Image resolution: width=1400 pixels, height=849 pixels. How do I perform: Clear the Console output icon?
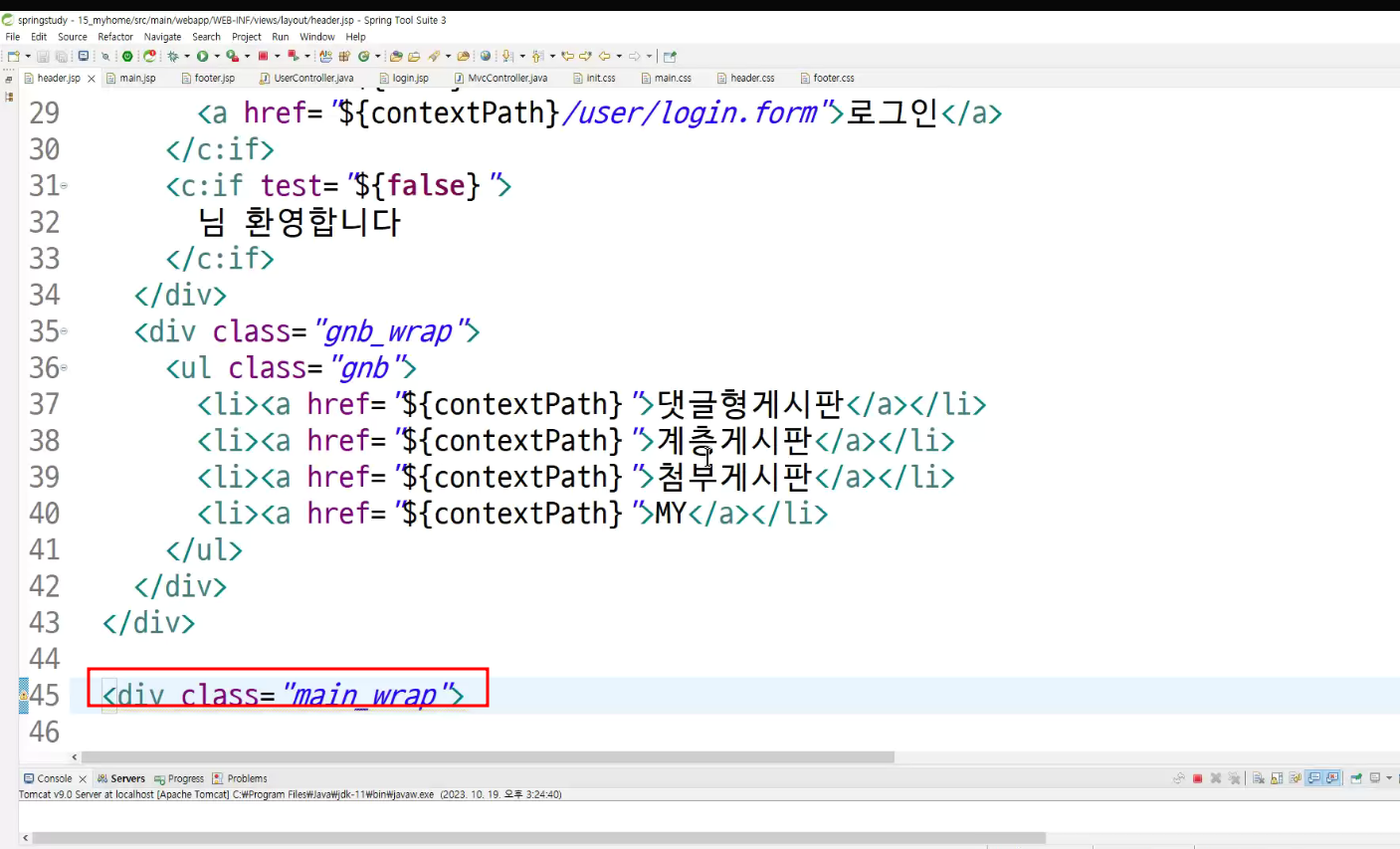(x=1259, y=778)
